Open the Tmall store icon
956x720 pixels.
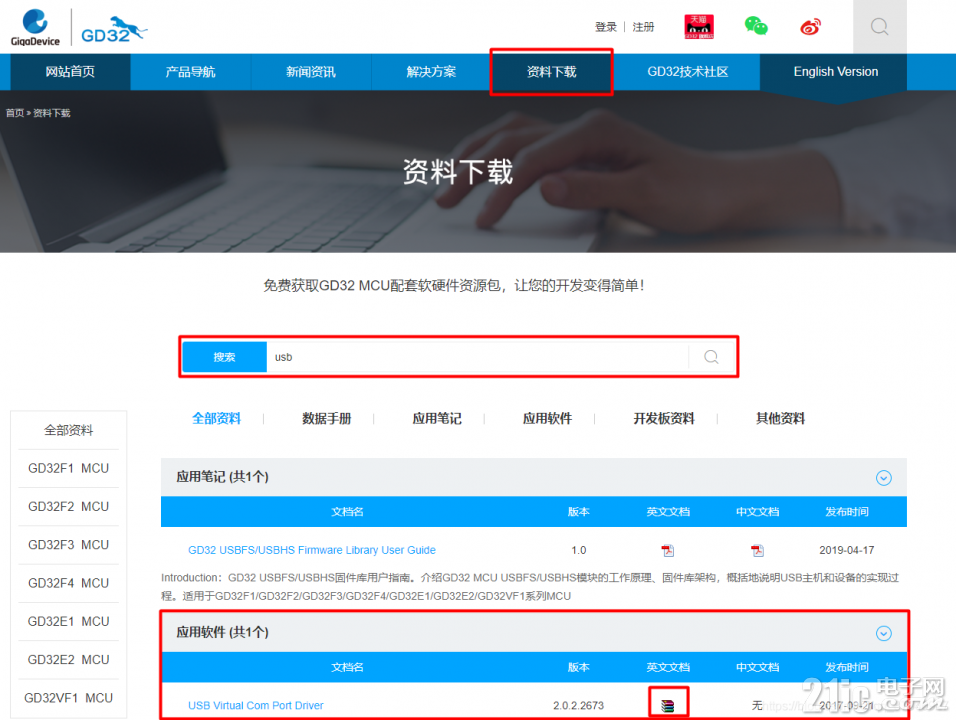[699, 27]
